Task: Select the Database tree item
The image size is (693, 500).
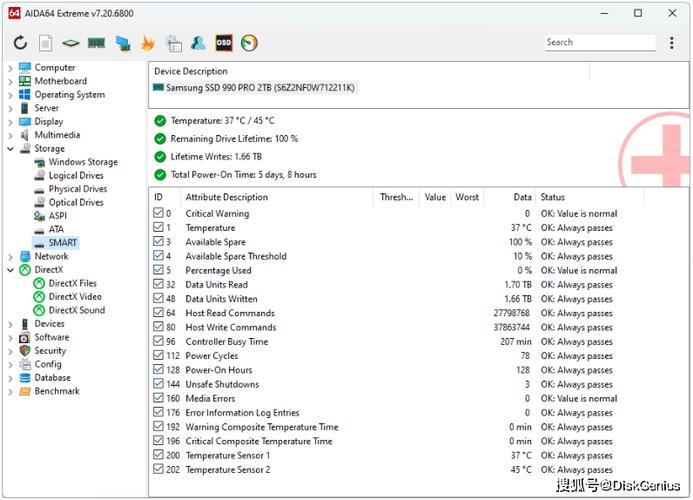Action: pyautogui.click(x=52, y=378)
